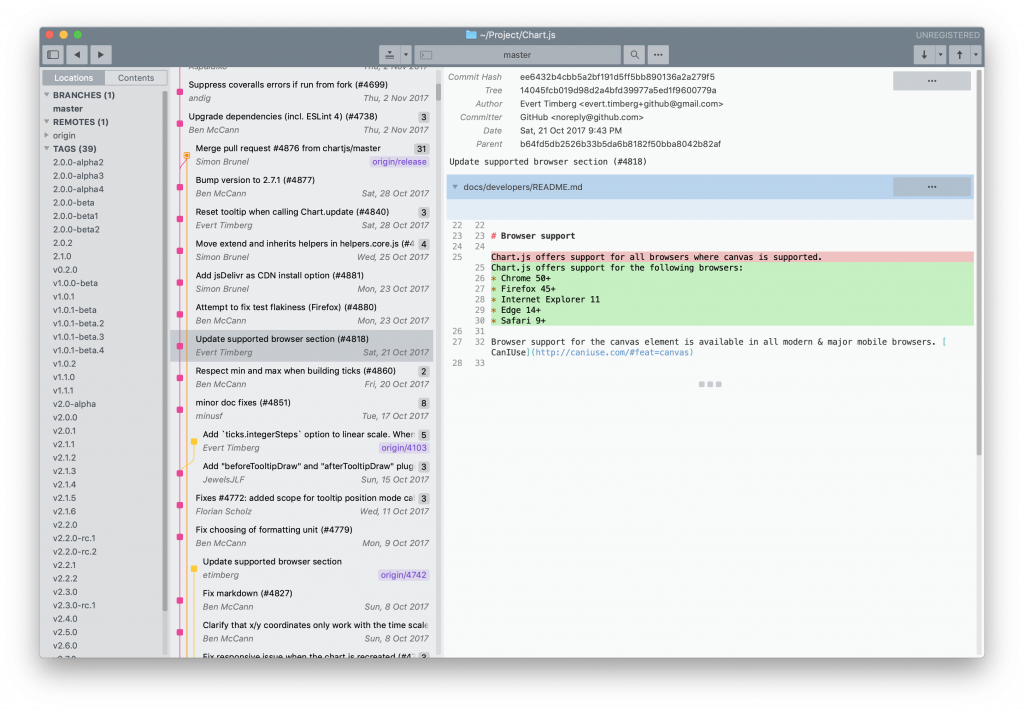Open README.md file ellipsis options button
1024x710 pixels.
(x=932, y=187)
